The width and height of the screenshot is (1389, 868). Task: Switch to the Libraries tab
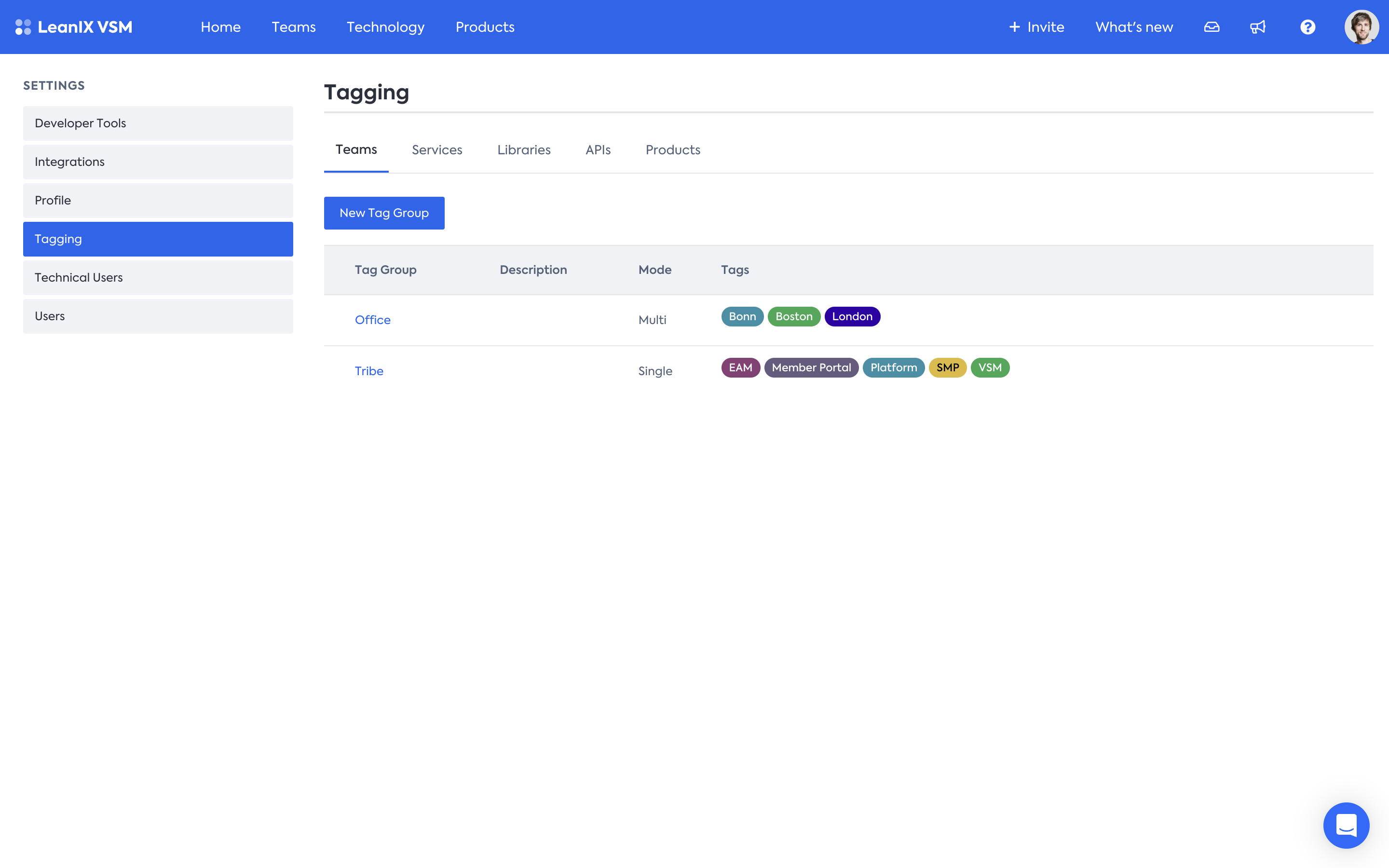524,150
